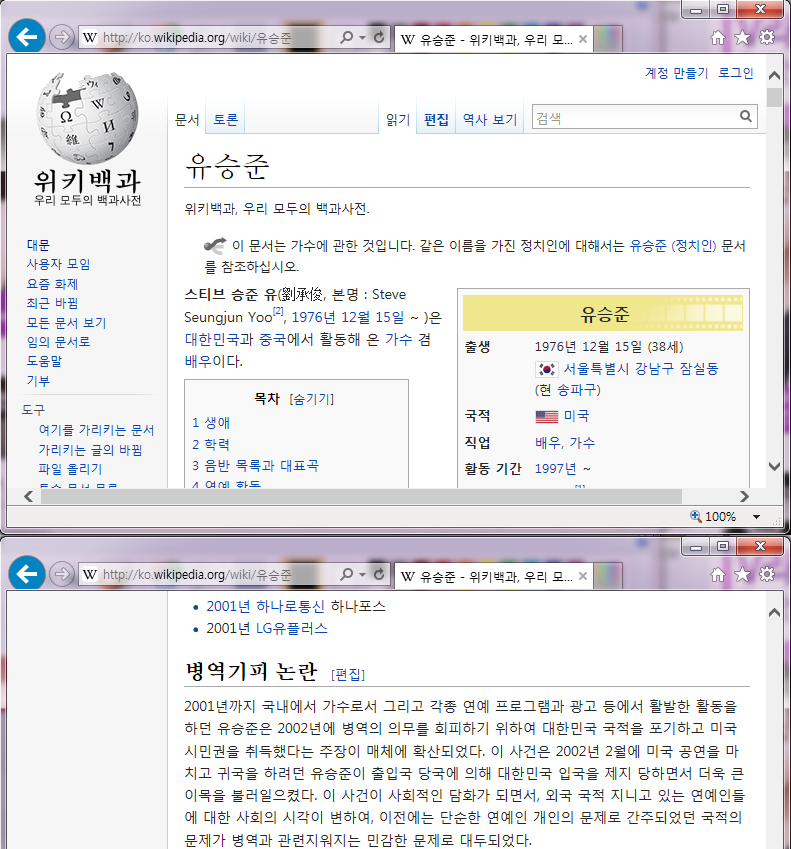Click the US flag icon next to 미국
This screenshot has width=791, height=849.
coord(547,416)
